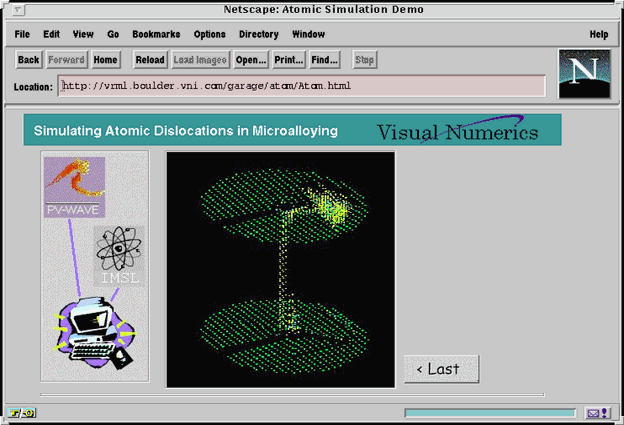Viewport: 624px width, 425px height.
Task: Click the Forward button
Action: [x=66, y=60]
